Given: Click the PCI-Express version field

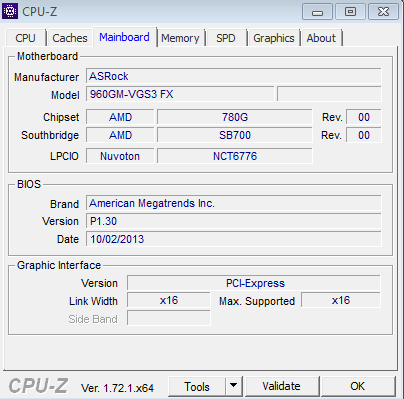Looking at the screenshot, I should (254, 283).
